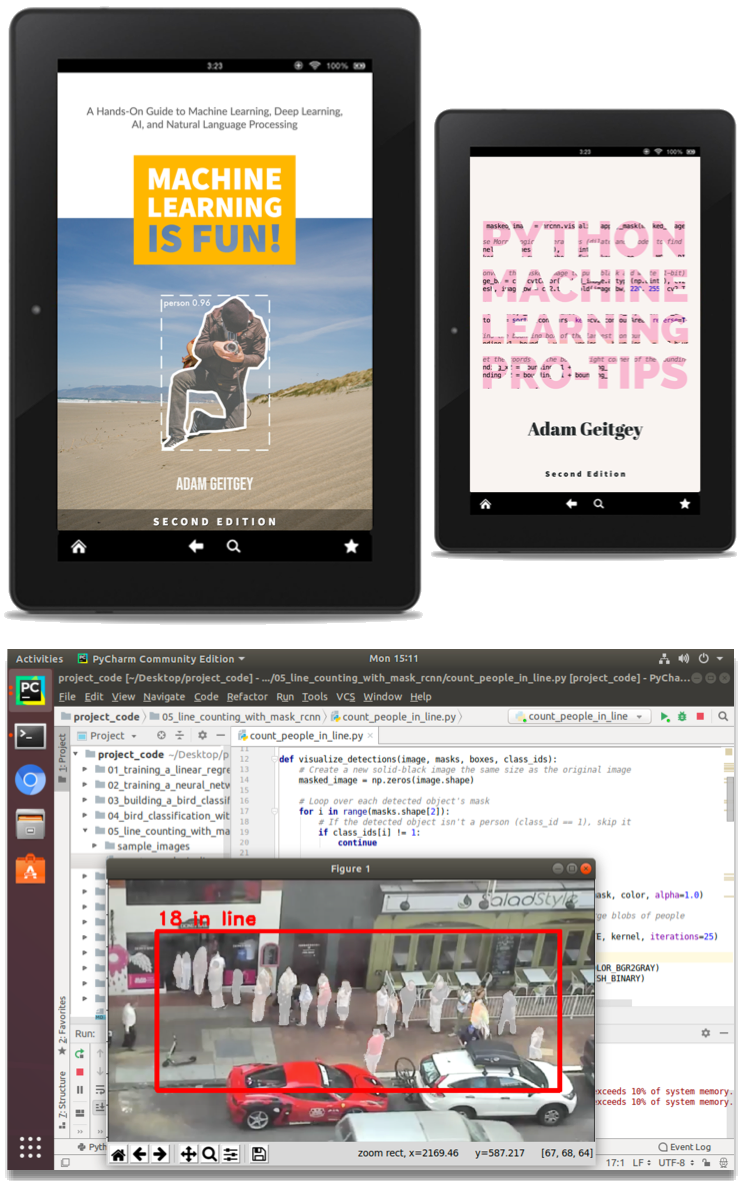
Task: Open Ubuntu Software from dock
Action: click(x=30, y=869)
